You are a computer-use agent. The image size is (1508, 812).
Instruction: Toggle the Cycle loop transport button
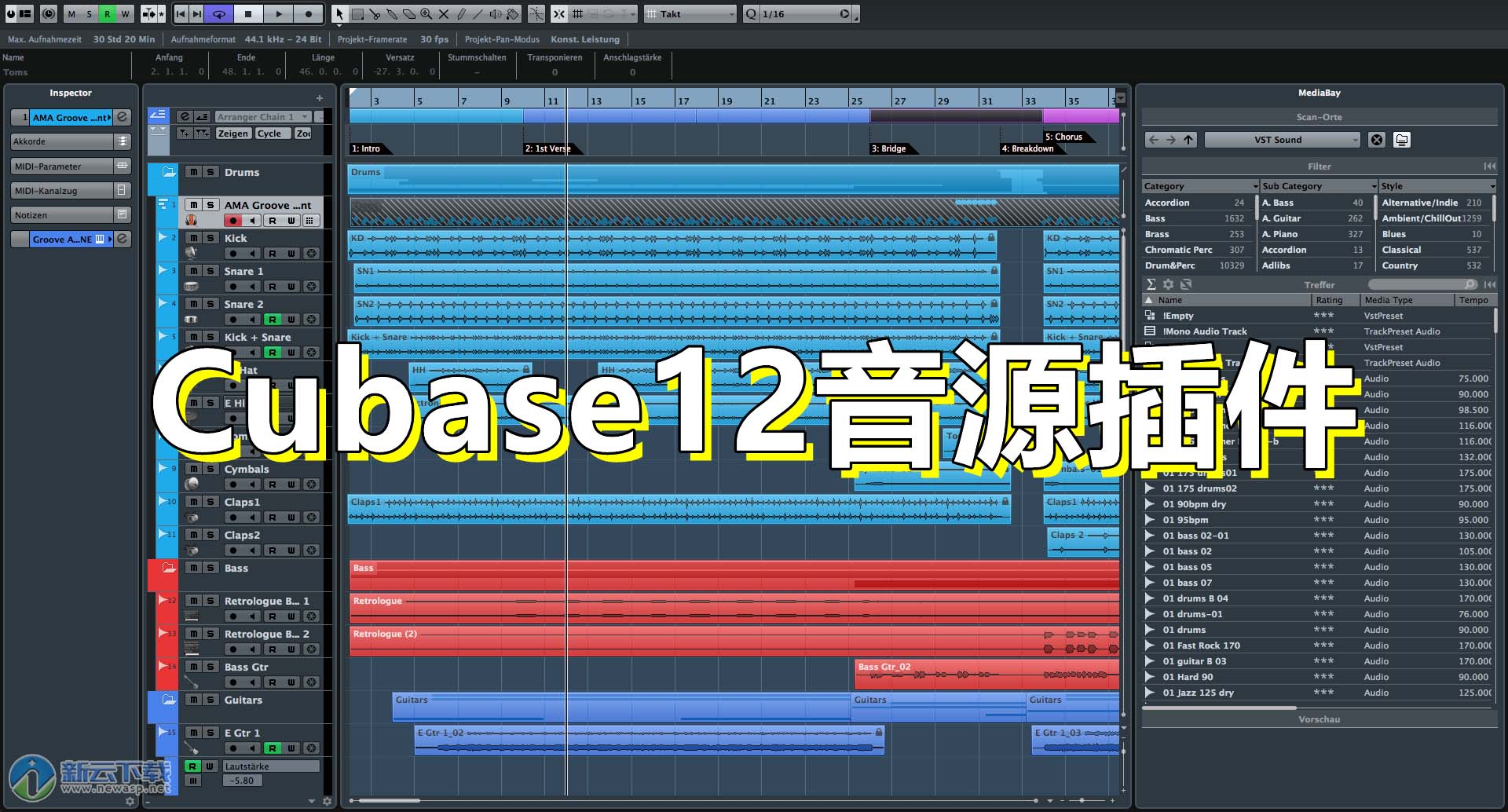click(219, 14)
